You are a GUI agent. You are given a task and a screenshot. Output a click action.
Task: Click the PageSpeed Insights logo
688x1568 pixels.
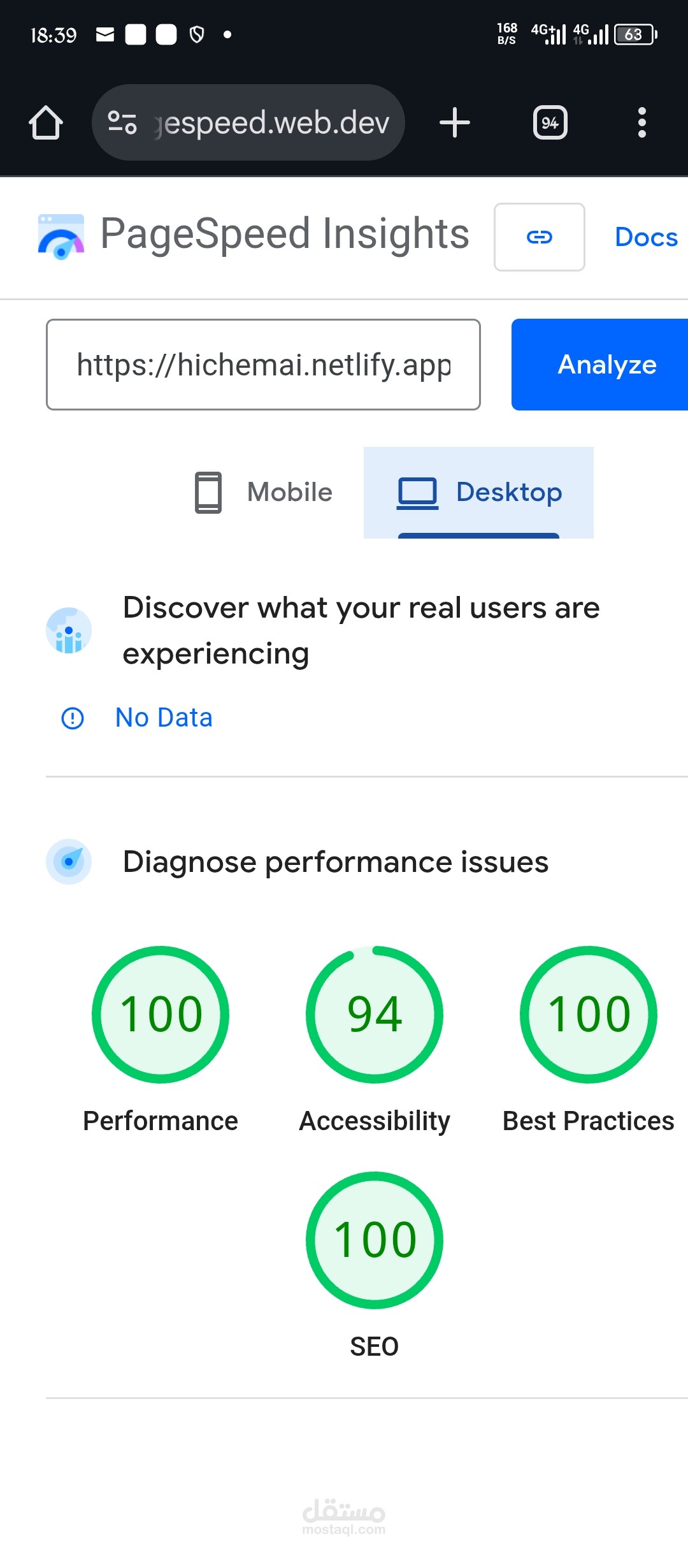pyautogui.click(x=61, y=236)
